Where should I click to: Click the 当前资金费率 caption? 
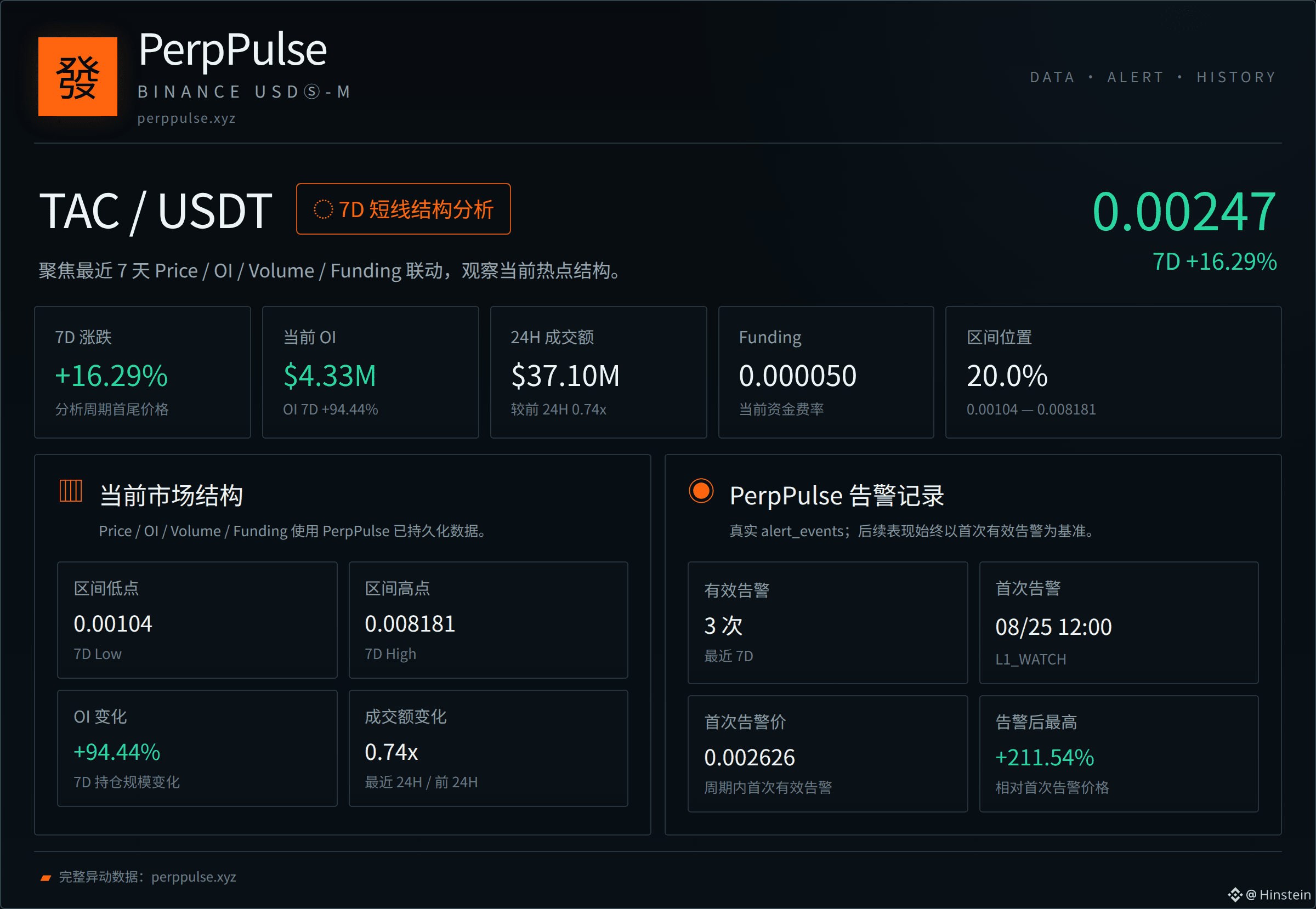[781, 410]
